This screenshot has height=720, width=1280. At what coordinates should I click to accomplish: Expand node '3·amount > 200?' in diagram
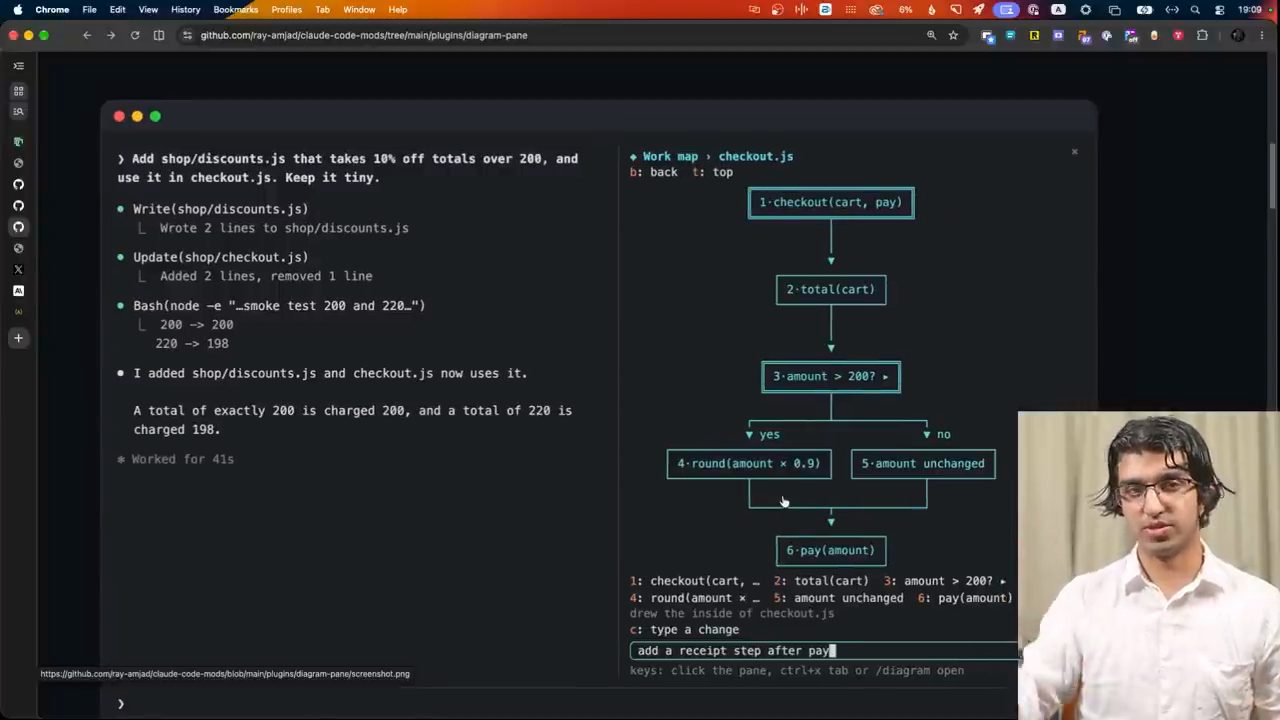tap(831, 377)
